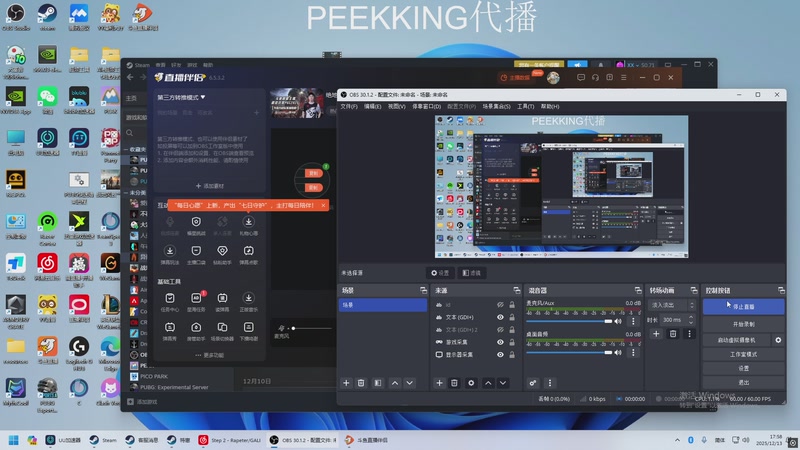Screen dimensions: 800x450
Task: Click 开始录制 to start recording
Action: point(743,324)
